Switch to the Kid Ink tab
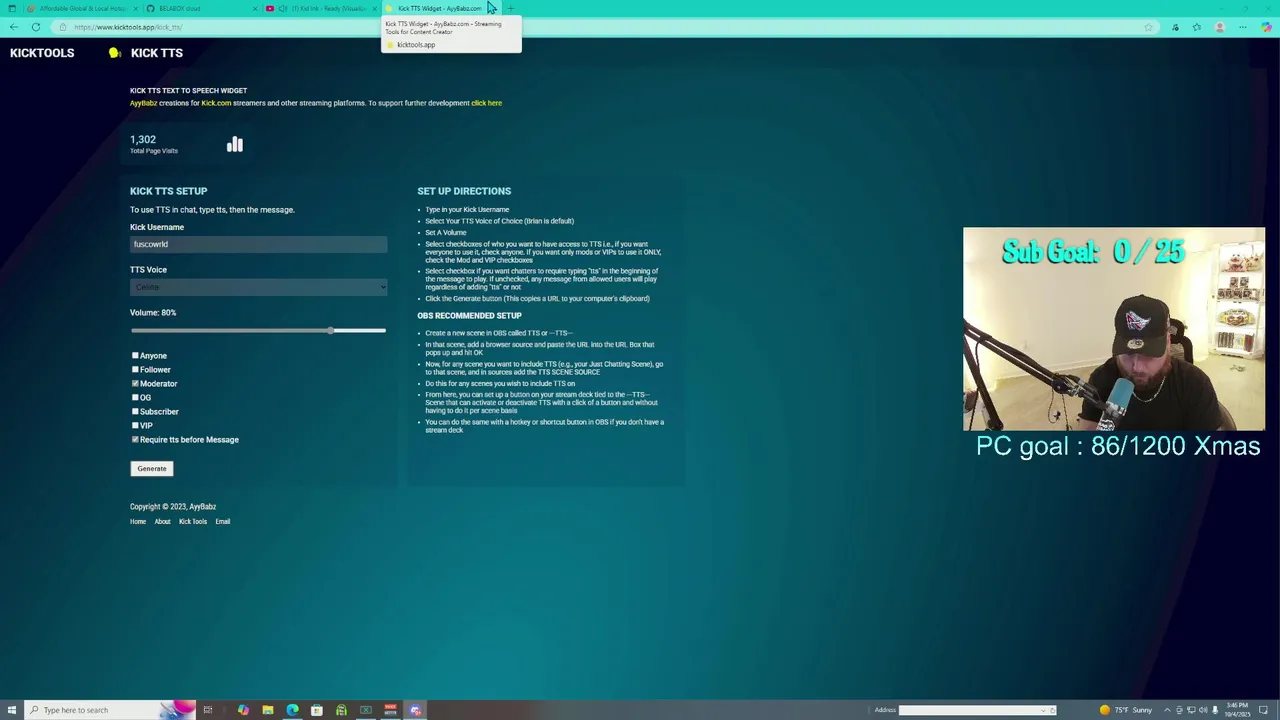Image resolution: width=1280 pixels, height=720 pixels. pyautogui.click(x=320, y=8)
